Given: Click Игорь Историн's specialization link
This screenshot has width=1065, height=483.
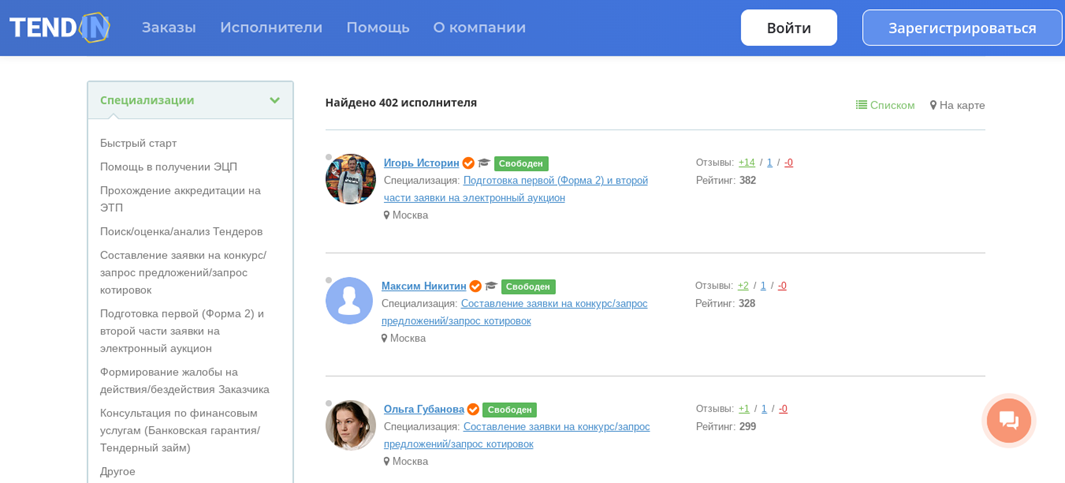Looking at the screenshot, I should (x=516, y=189).
